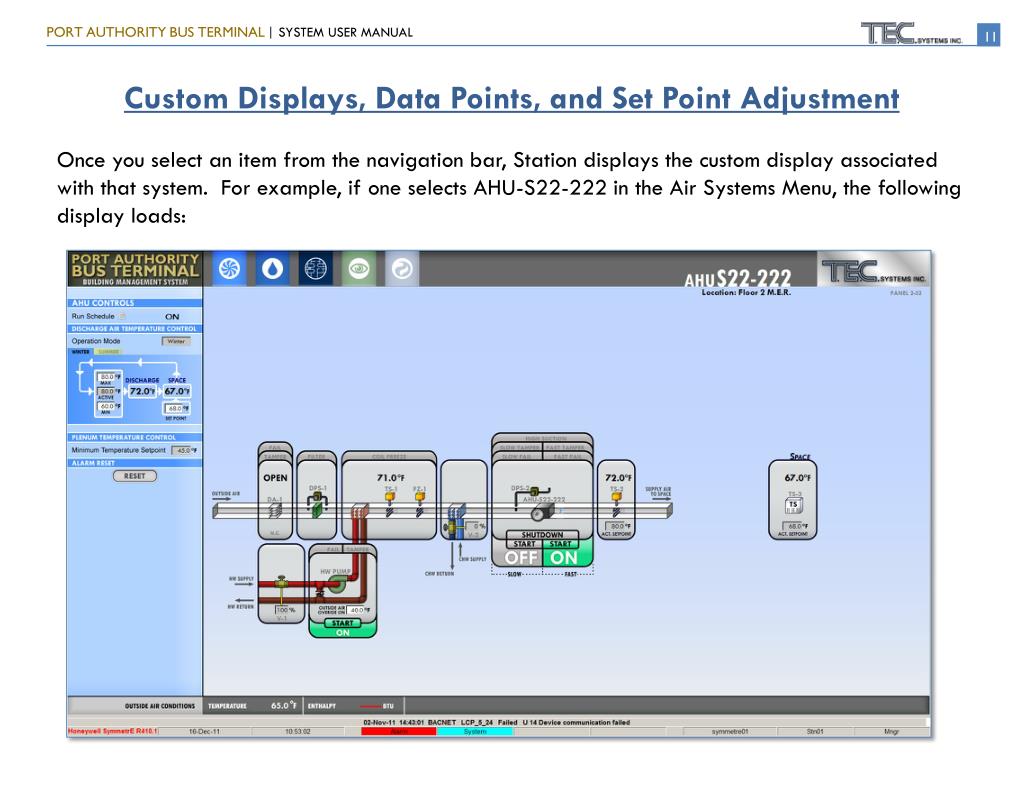
Task: Open the Air Systems fan icon menu
Action: pyautogui.click(x=230, y=268)
